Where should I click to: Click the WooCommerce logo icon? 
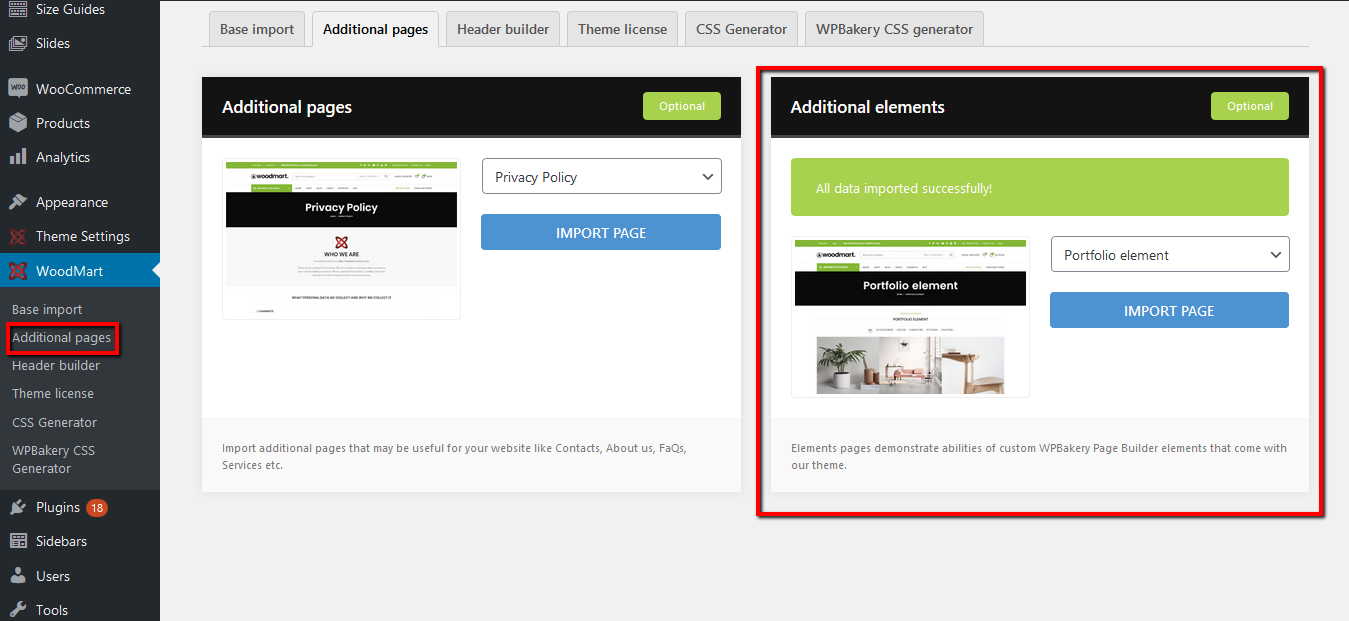(x=18, y=88)
